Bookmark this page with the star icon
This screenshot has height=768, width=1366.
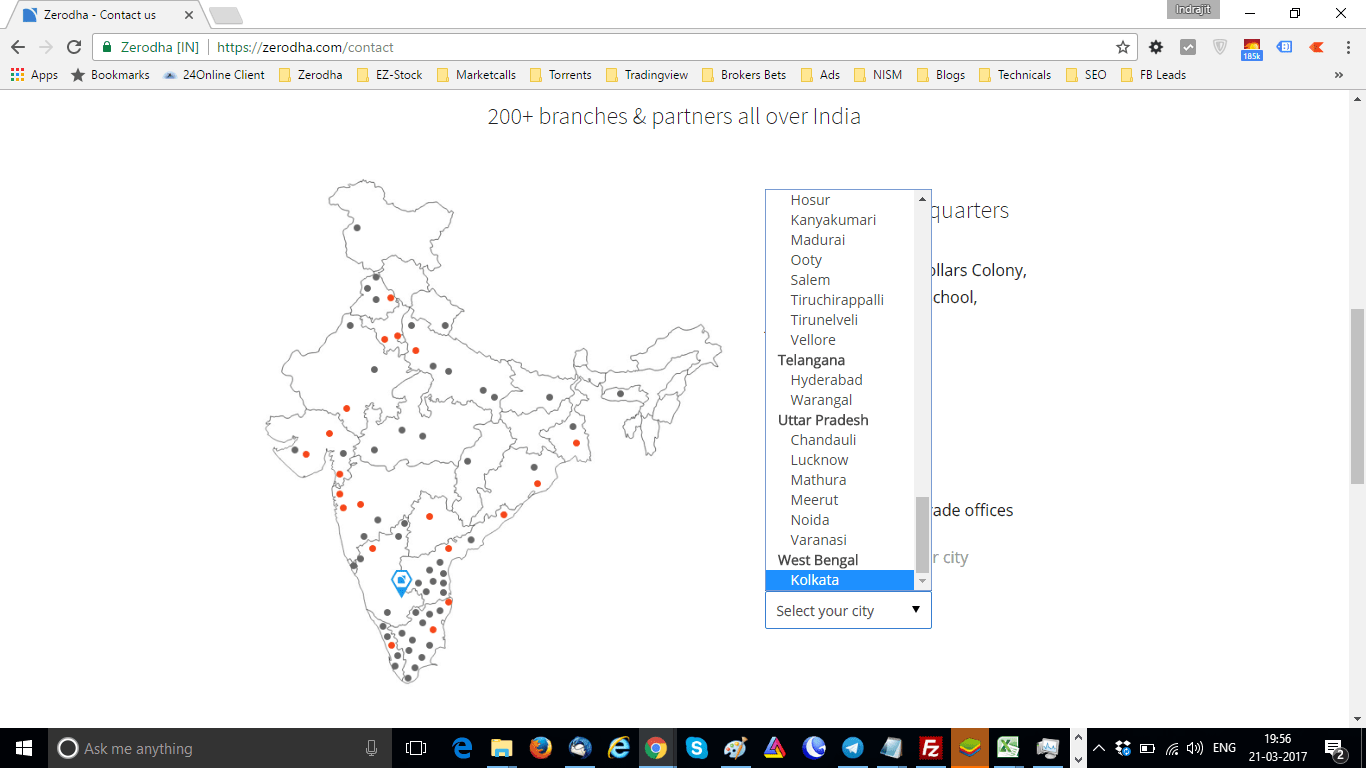(x=1123, y=47)
